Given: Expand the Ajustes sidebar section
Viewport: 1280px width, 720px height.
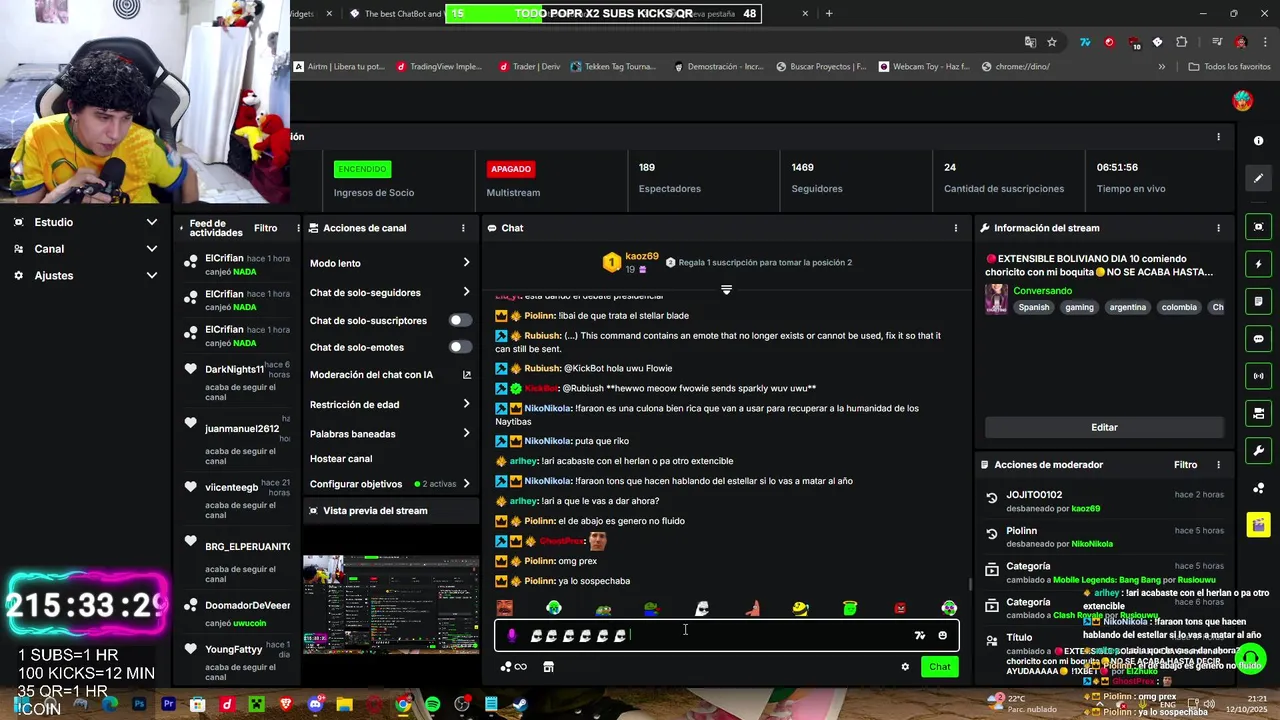Looking at the screenshot, I should (x=85, y=275).
